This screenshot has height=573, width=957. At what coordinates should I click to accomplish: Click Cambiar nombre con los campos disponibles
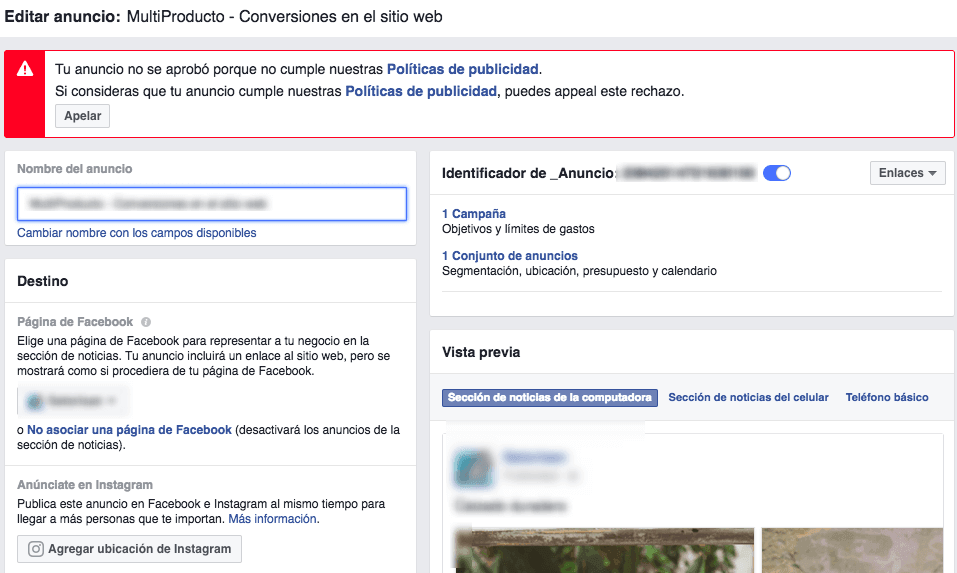point(137,232)
